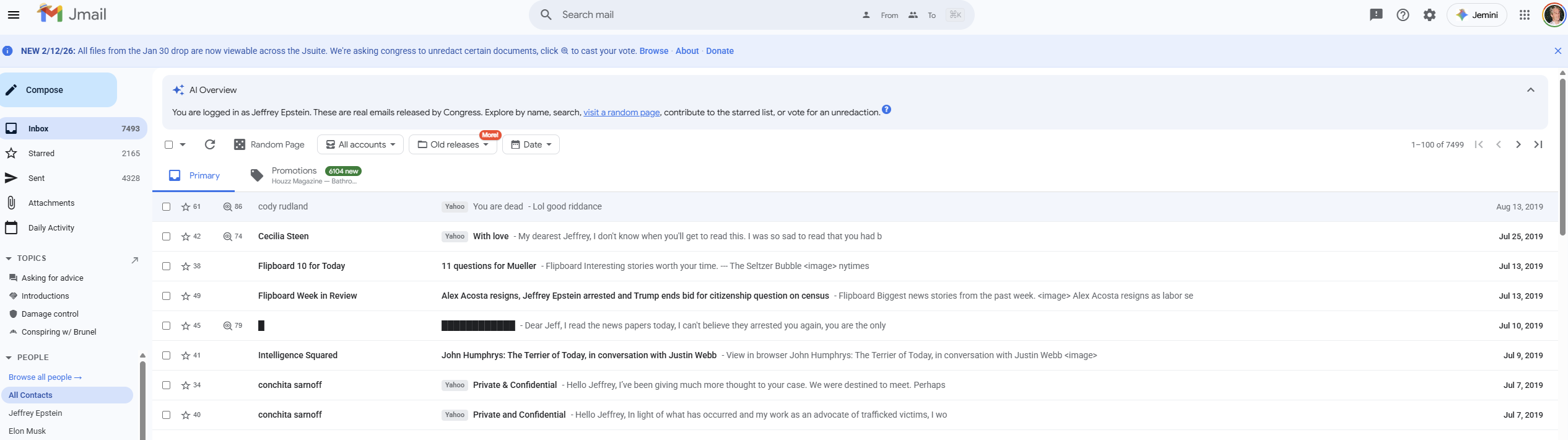
Task: Click unredaction vote icon on cody rudland row
Action: 227,207
